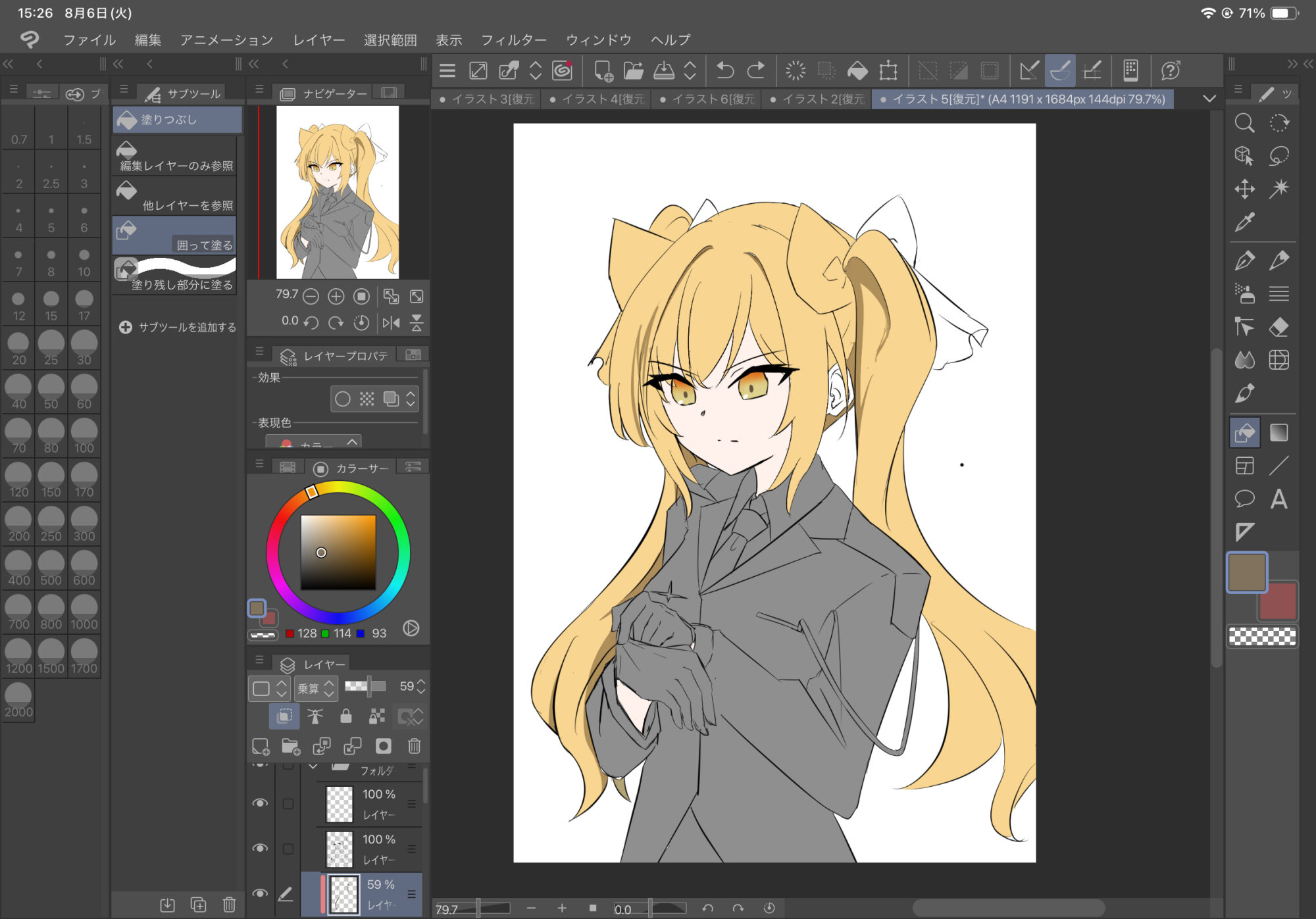Click New layer folder icon
The height and width of the screenshot is (919, 1316).
pos(290,746)
